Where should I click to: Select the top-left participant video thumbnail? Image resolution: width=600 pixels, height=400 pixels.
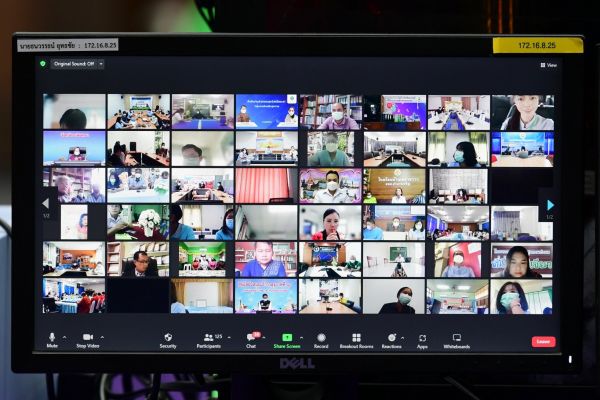[74, 111]
